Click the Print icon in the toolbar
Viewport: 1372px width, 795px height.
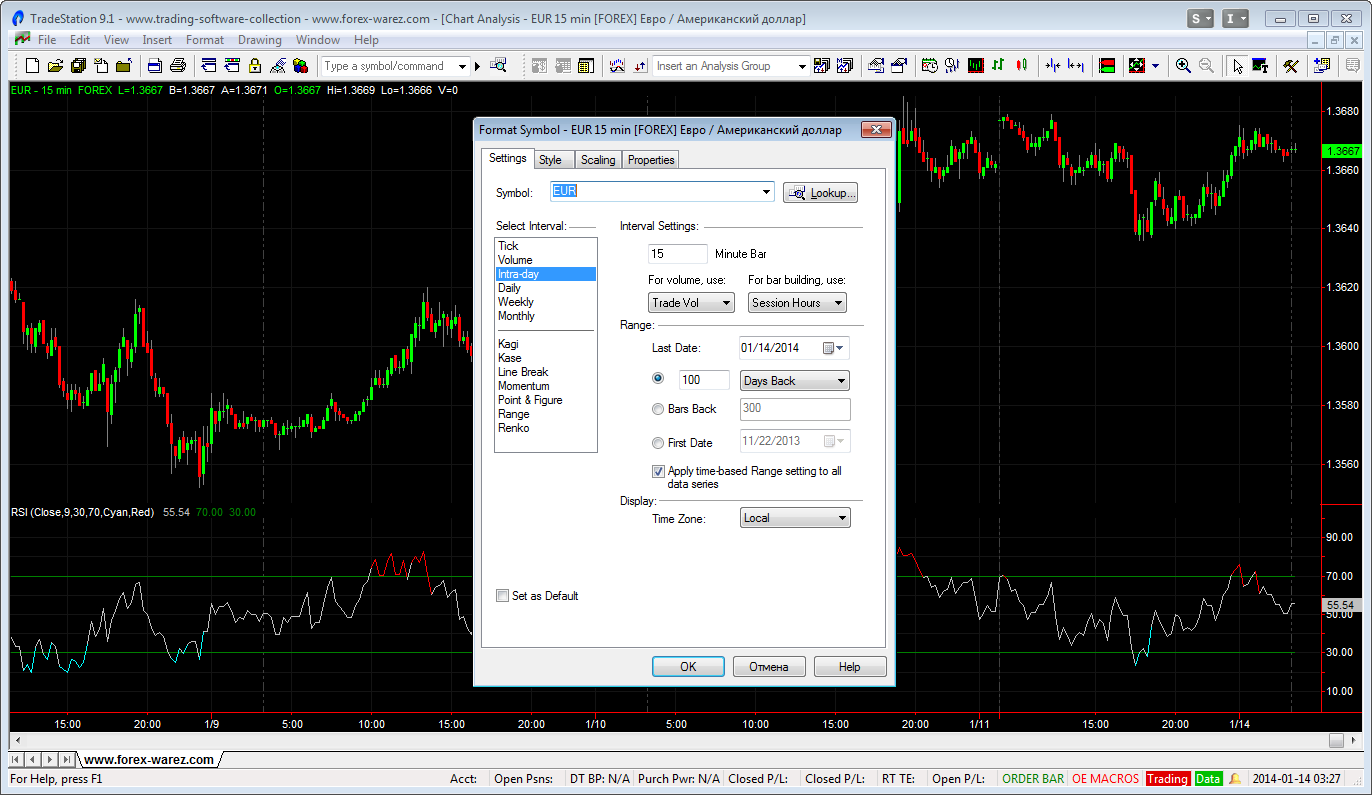178,66
